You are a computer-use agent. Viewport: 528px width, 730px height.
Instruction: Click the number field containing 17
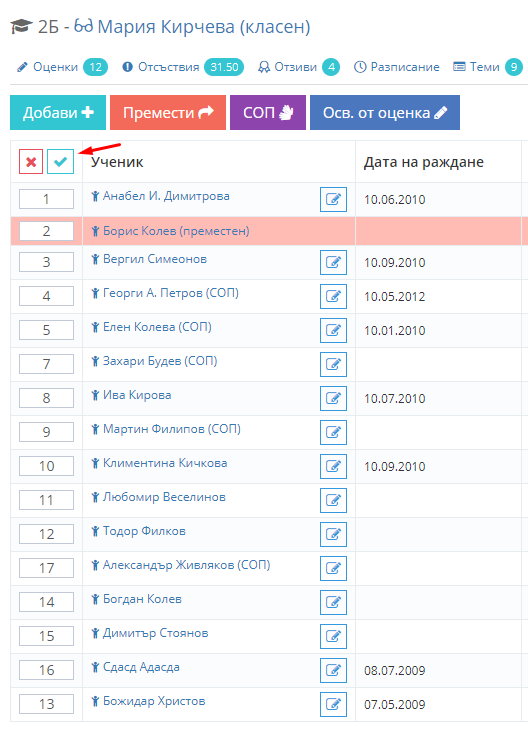point(46,568)
